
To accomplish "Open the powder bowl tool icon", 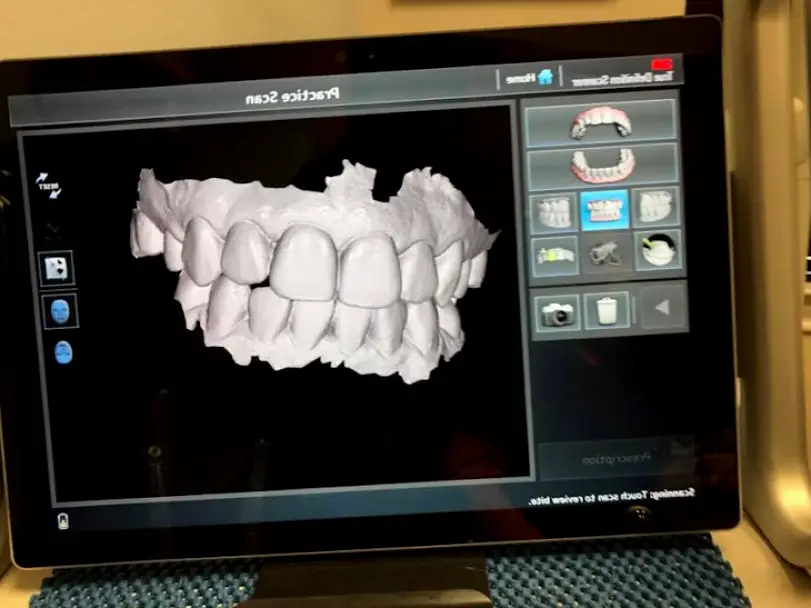I will (x=658, y=251).
